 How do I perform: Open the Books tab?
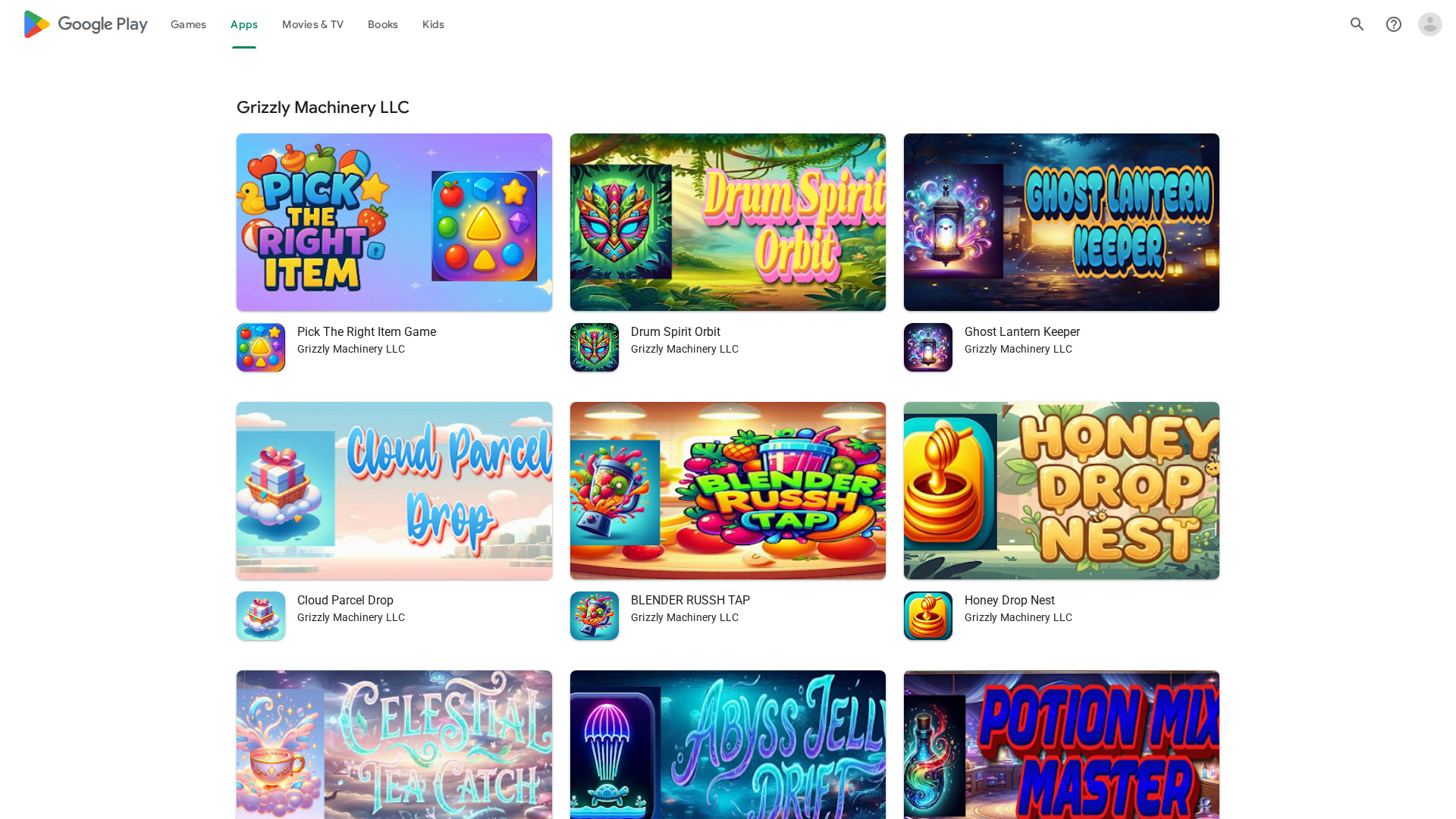[383, 24]
